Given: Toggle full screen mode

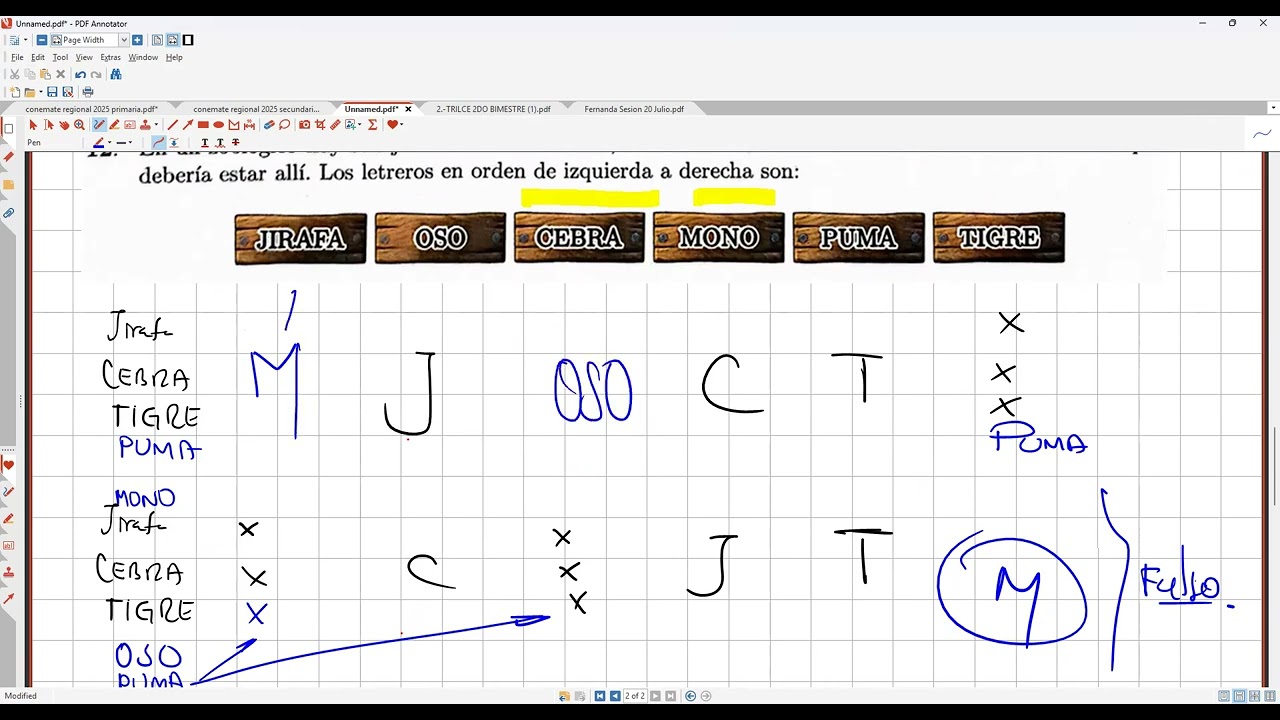Looking at the screenshot, I should coord(188,40).
